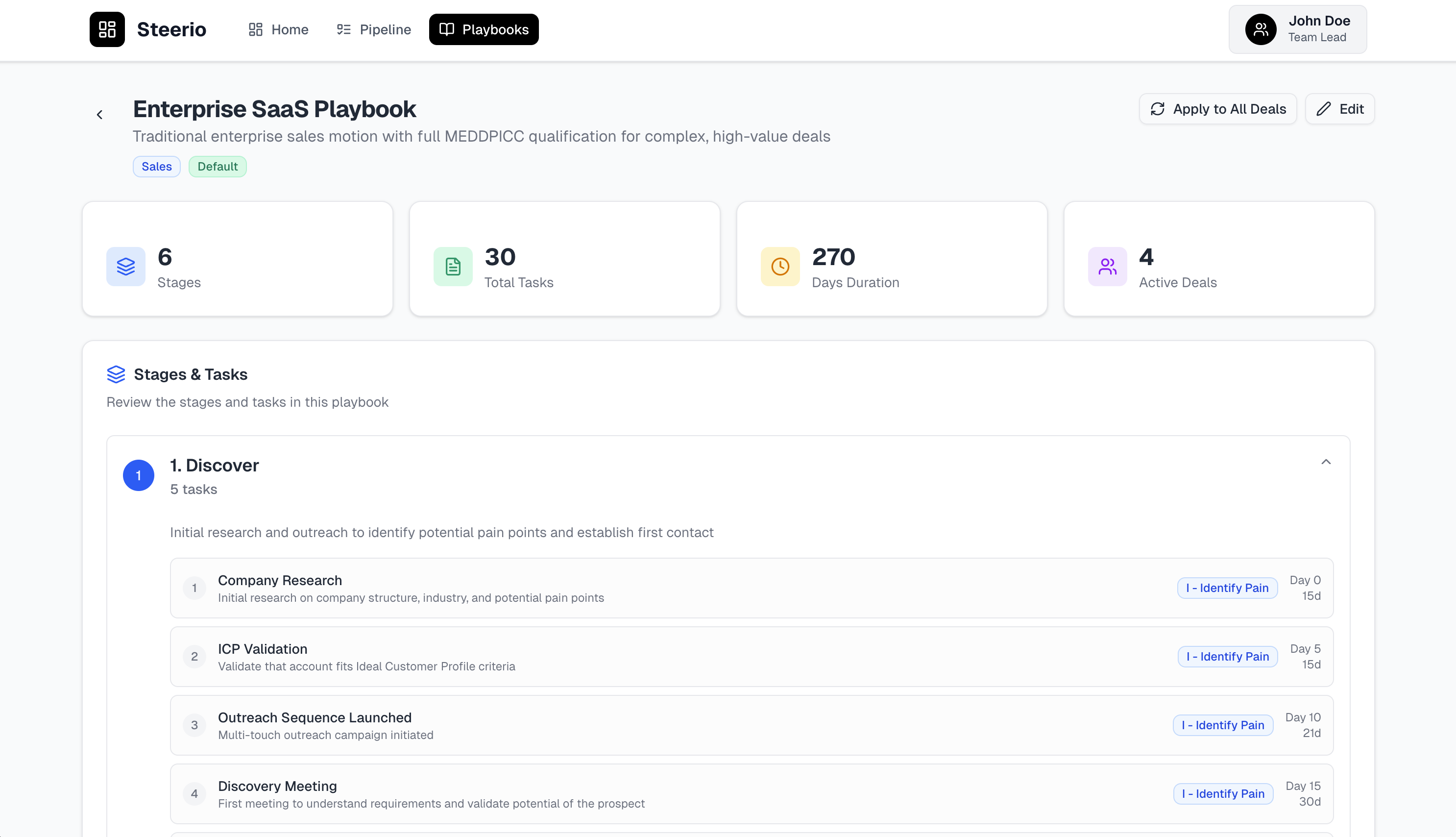This screenshot has width=1456, height=837.
Task: Click the Pipeline checklist icon
Action: coord(343,29)
